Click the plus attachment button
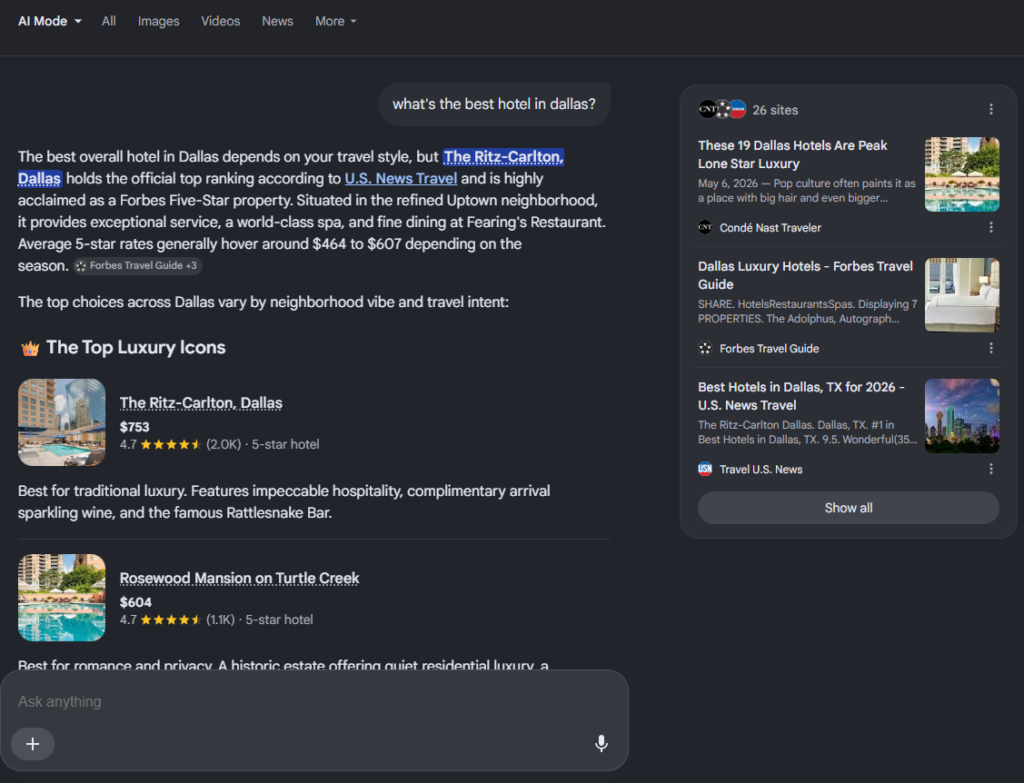 [33, 743]
